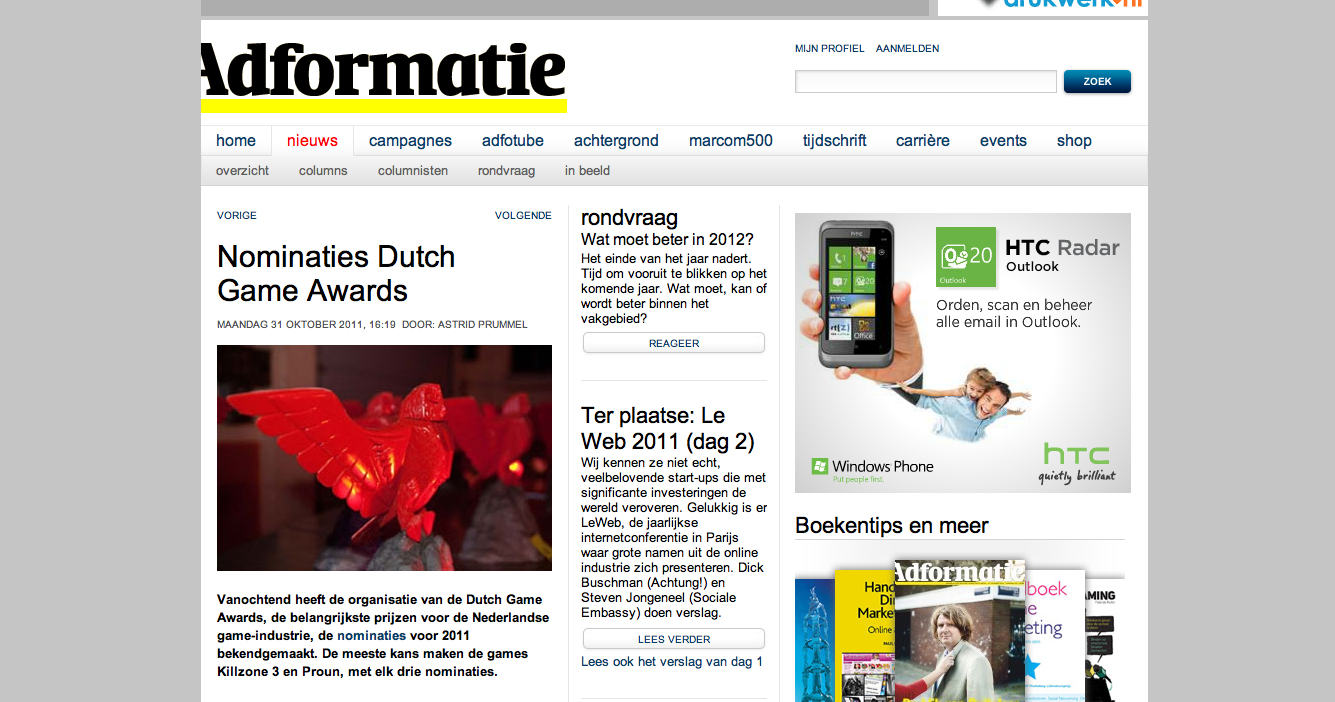
Task: Click the HTC quietly brilliant logo
Action: (1077, 464)
